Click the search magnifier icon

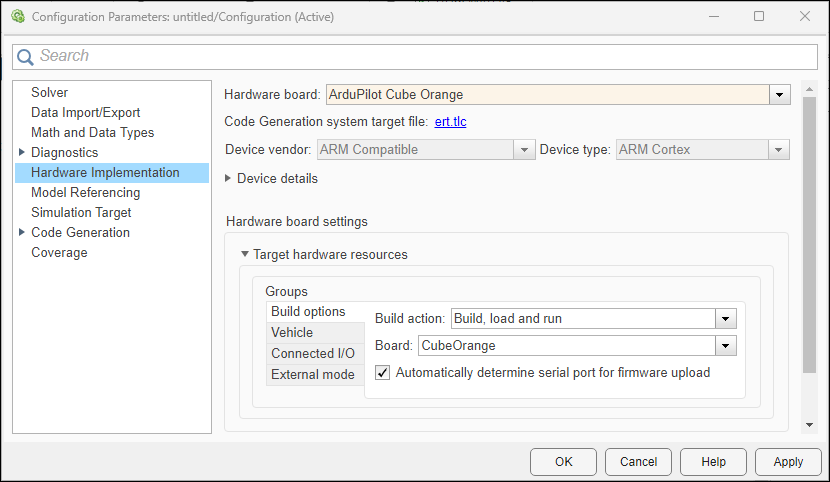[x=26, y=57]
